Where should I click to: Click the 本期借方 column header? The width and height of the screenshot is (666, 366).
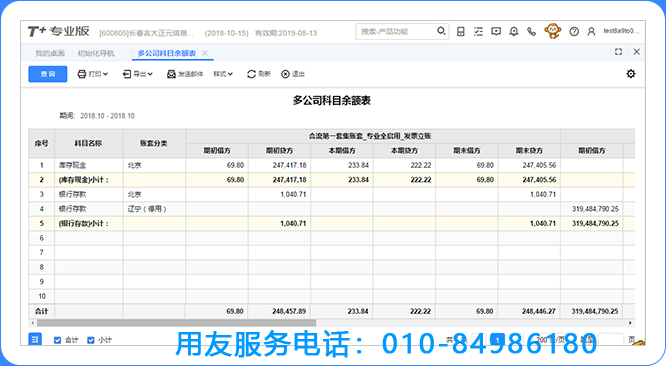click(x=342, y=151)
